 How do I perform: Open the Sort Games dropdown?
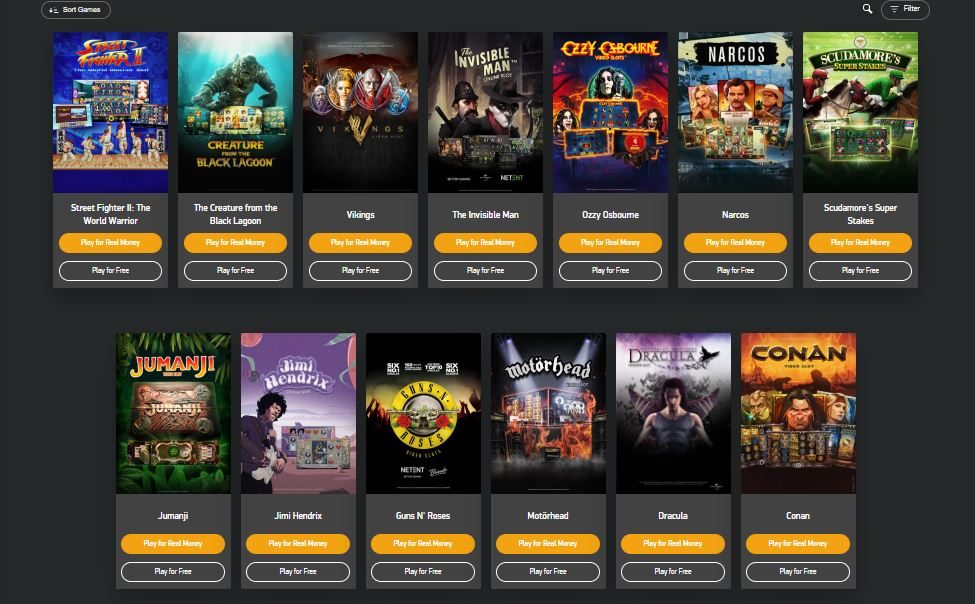76,9
